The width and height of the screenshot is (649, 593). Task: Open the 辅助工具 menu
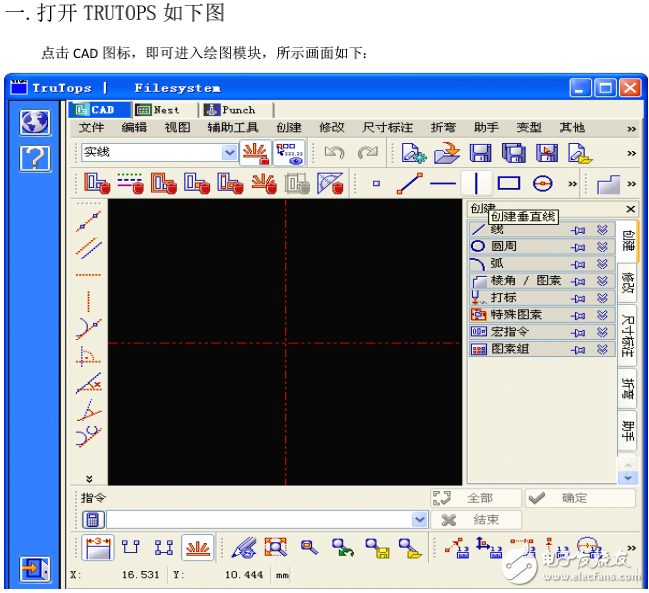click(233, 127)
